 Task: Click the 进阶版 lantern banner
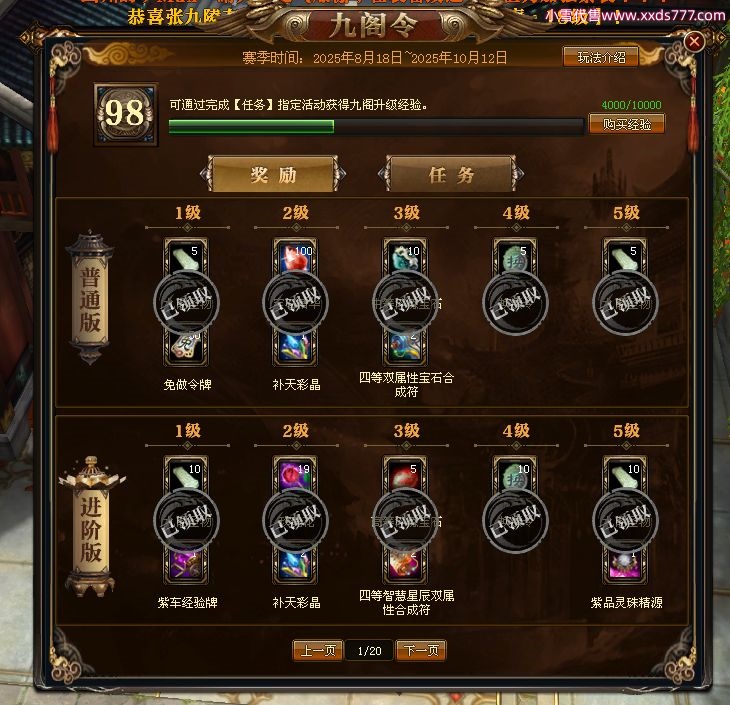coord(91,526)
